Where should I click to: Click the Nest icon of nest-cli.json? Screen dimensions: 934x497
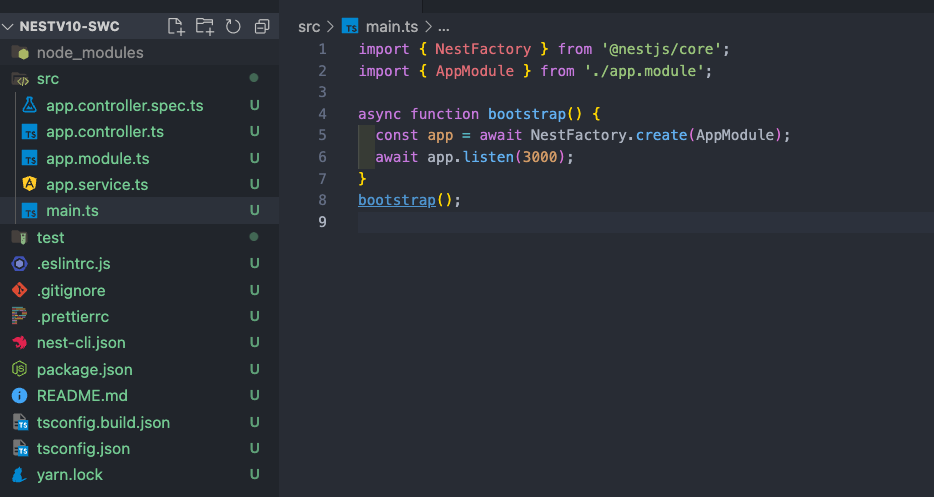point(20,343)
